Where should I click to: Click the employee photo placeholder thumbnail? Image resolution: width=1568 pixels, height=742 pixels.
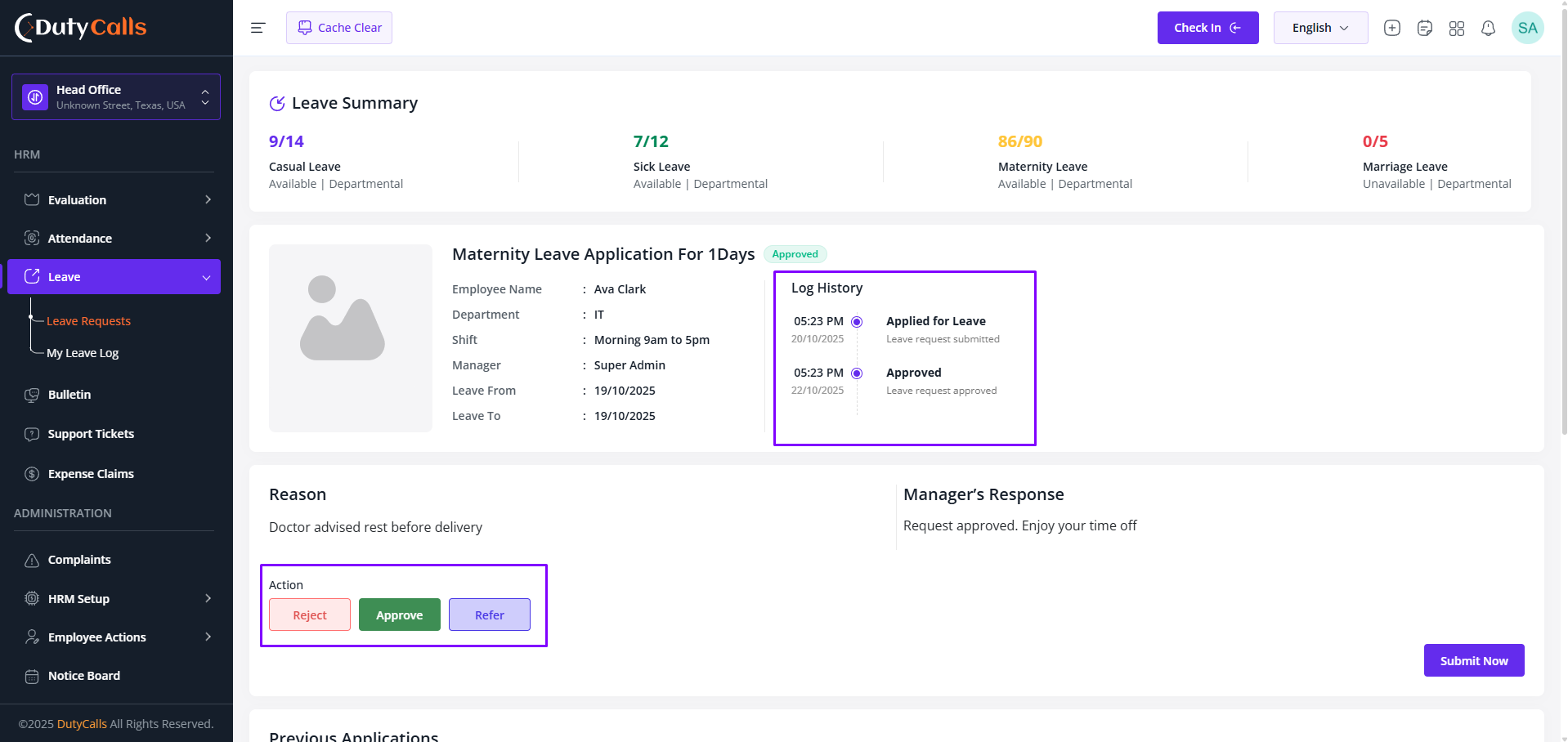point(351,338)
